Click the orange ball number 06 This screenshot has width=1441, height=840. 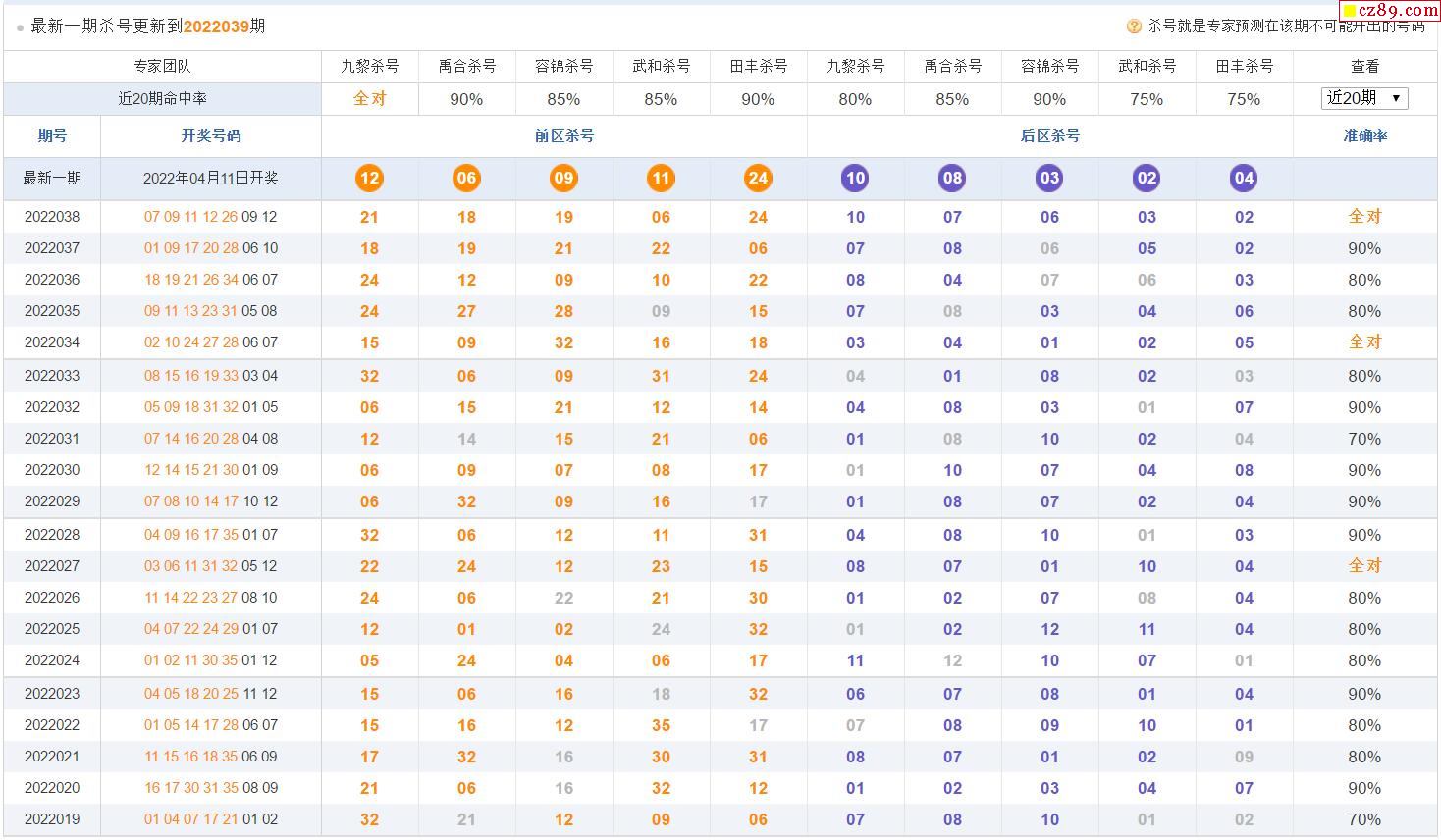(x=466, y=178)
